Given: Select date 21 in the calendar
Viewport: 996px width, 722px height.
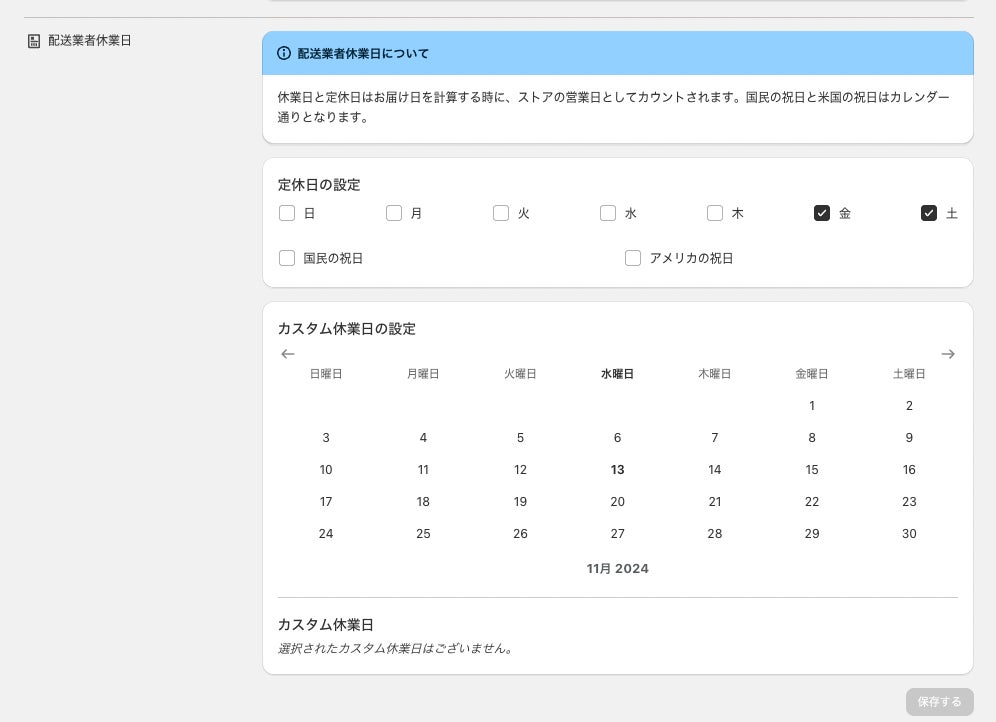Looking at the screenshot, I should click(x=715, y=502).
